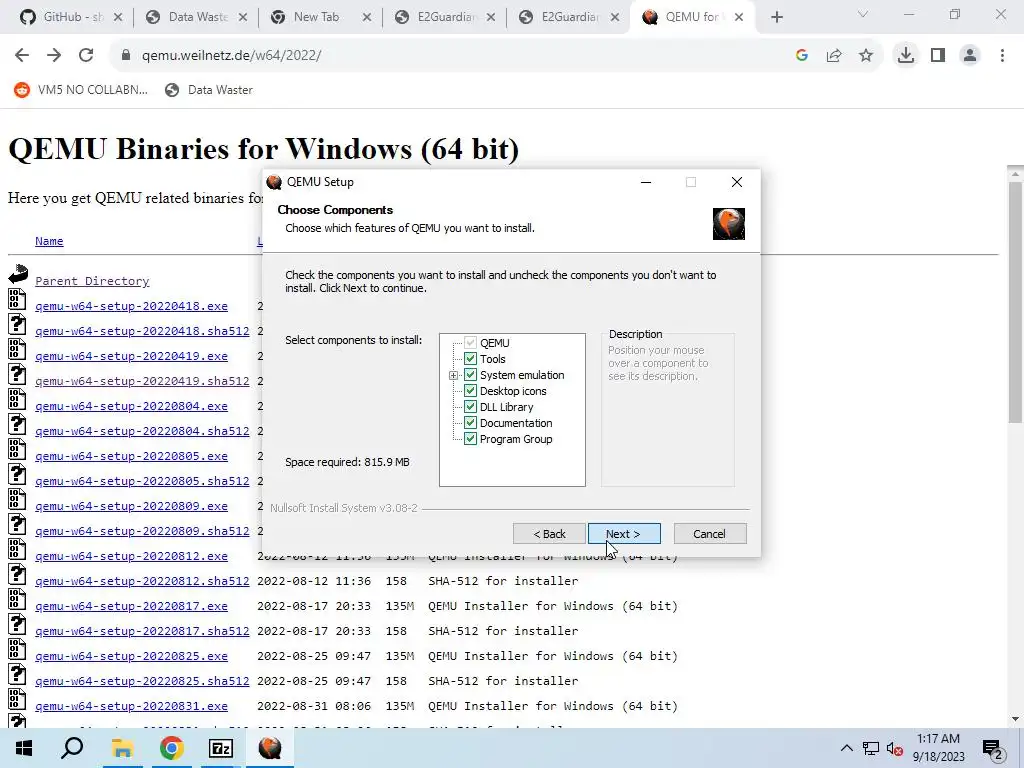
Task: Bookmark this page with the star icon
Action: pos(866,56)
